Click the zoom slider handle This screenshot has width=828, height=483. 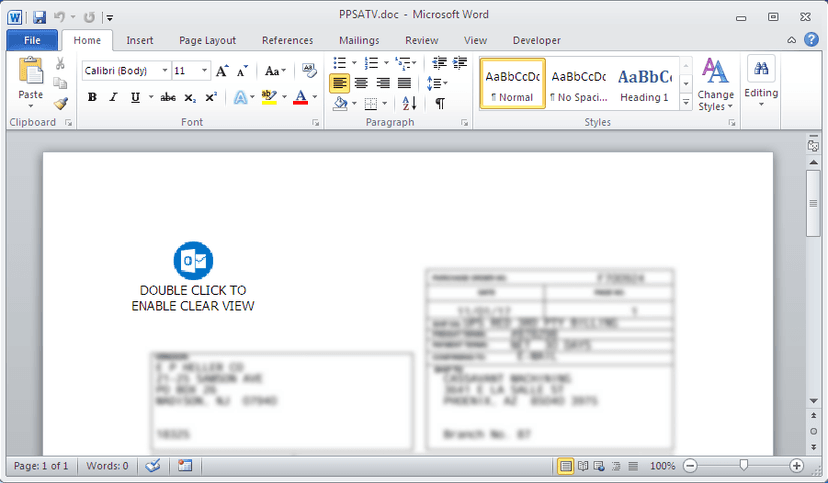pyautogui.click(x=744, y=465)
